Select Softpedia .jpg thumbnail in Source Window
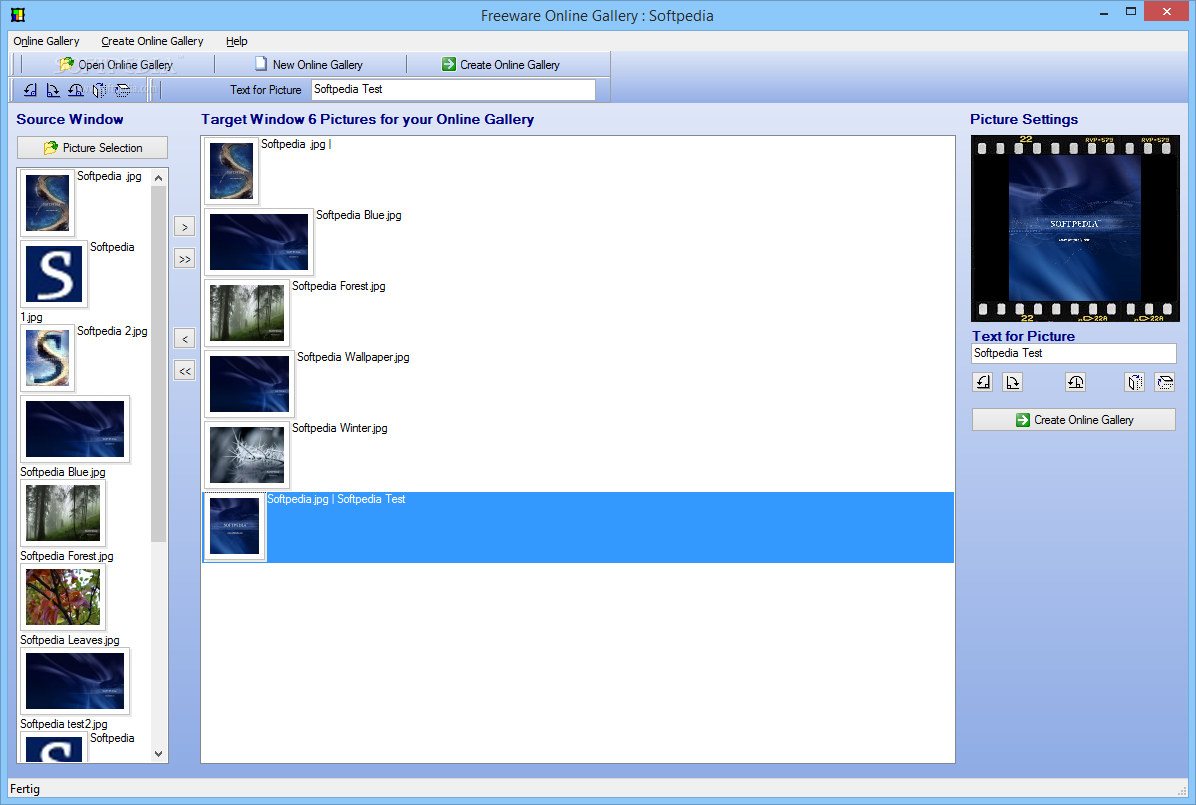Image resolution: width=1196 pixels, height=805 pixels. [47, 203]
